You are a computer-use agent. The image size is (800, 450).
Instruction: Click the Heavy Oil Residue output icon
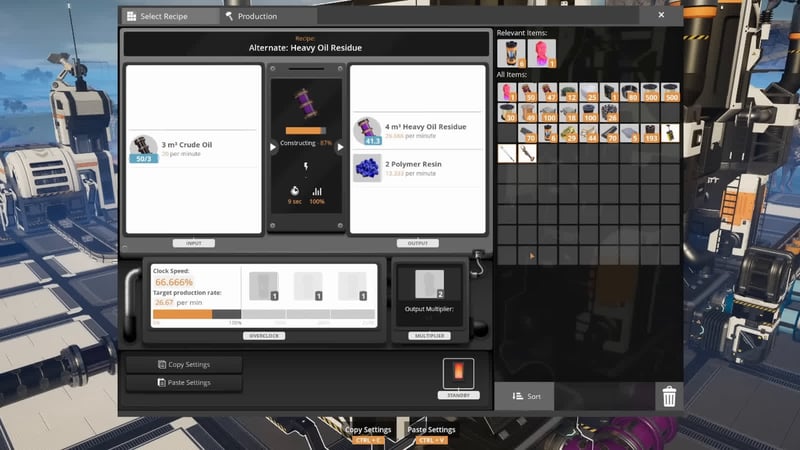(367, 131)
